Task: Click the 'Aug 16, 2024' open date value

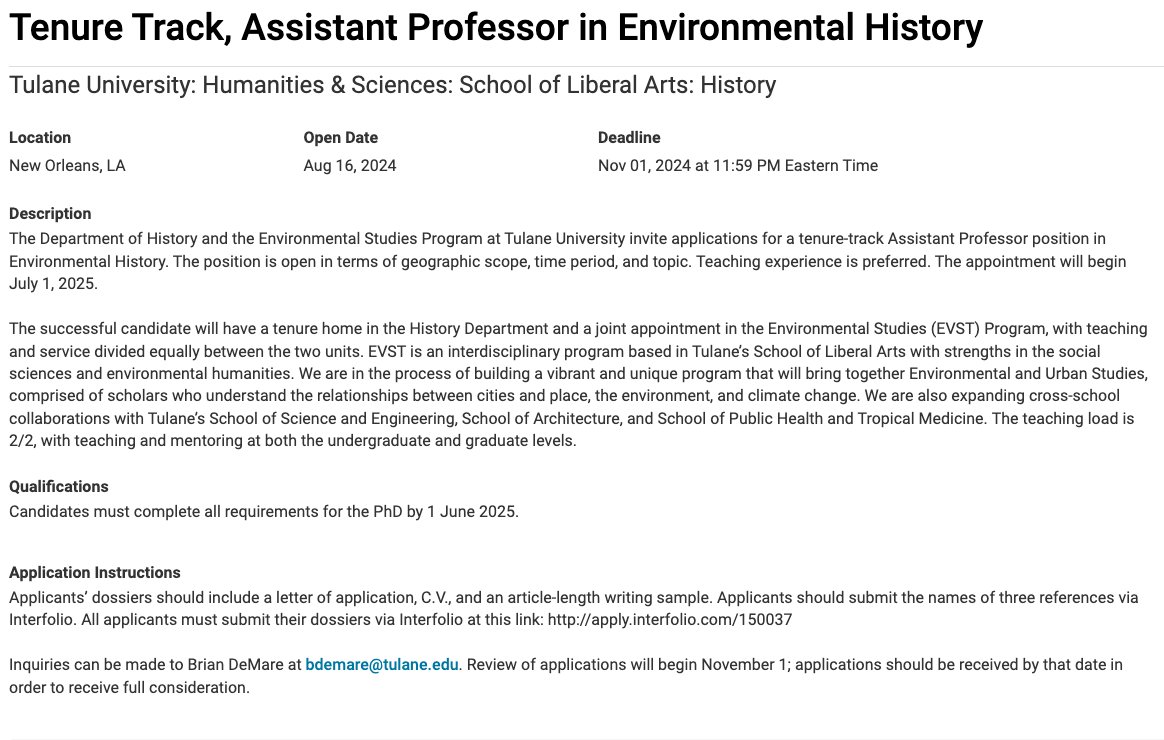Action: click(350, 166)
